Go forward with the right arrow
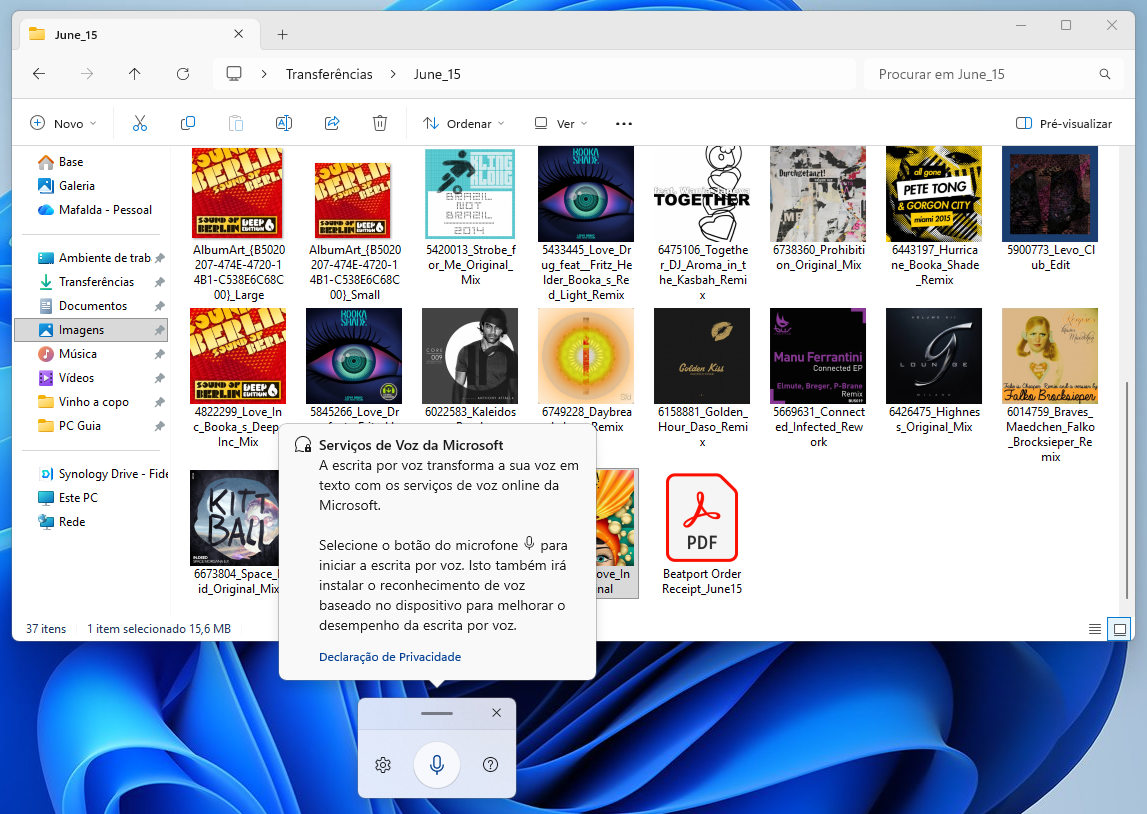1147x814 pixels. [x=87, y=74]
